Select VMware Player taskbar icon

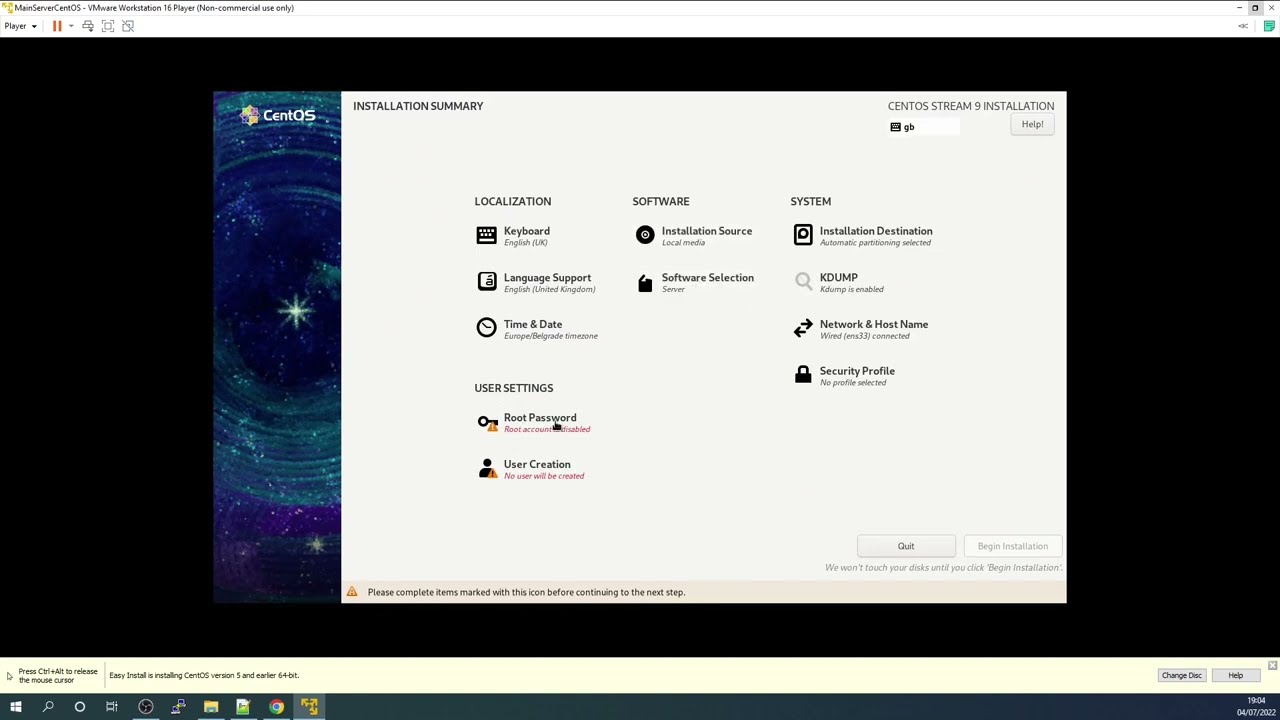coord(309,707)
